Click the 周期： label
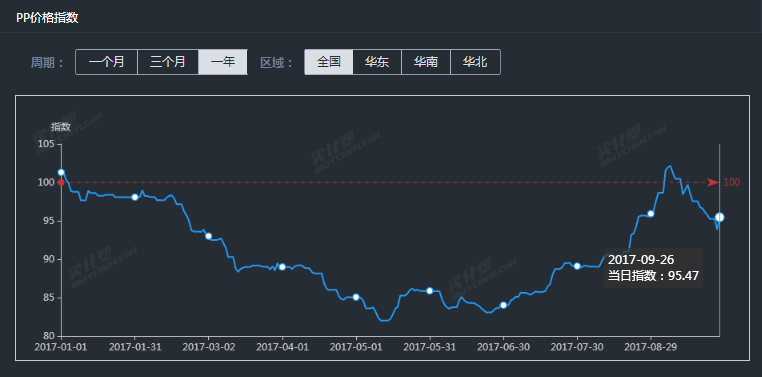762x377 pixels. (48, 63)
